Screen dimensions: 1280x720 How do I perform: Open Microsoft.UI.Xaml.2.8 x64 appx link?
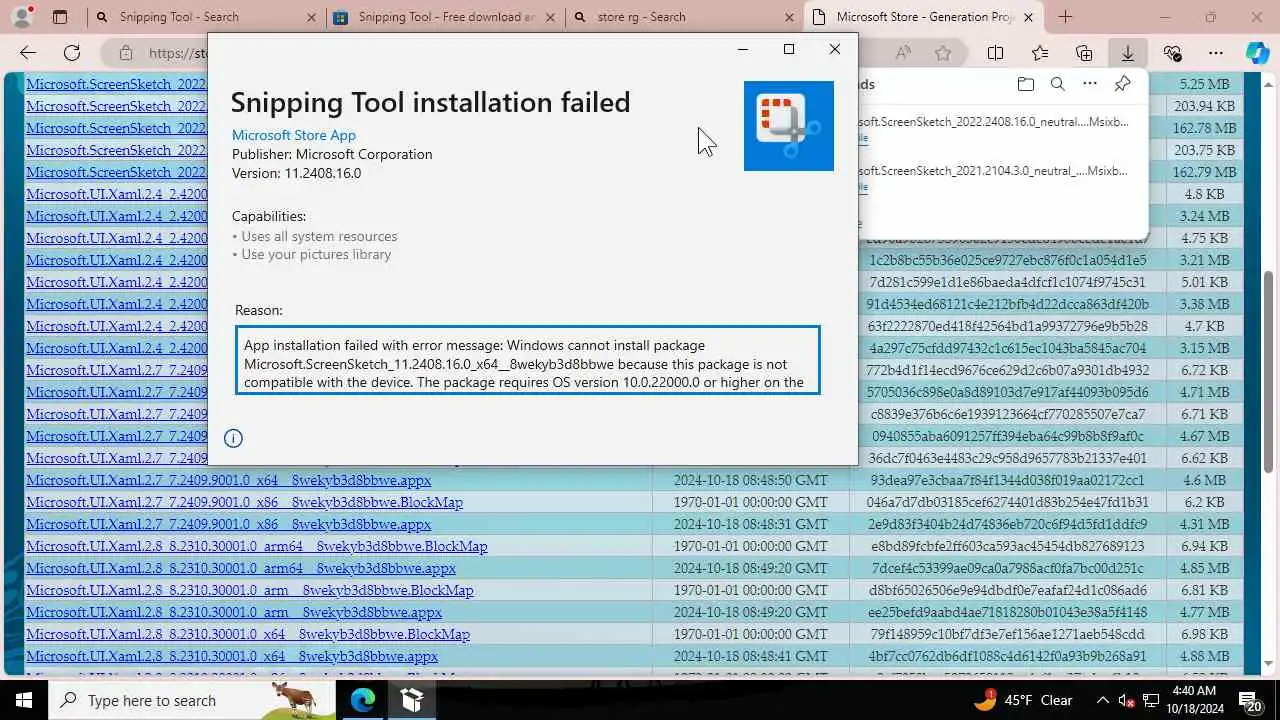pyautogui.click(x=232, y=656)
